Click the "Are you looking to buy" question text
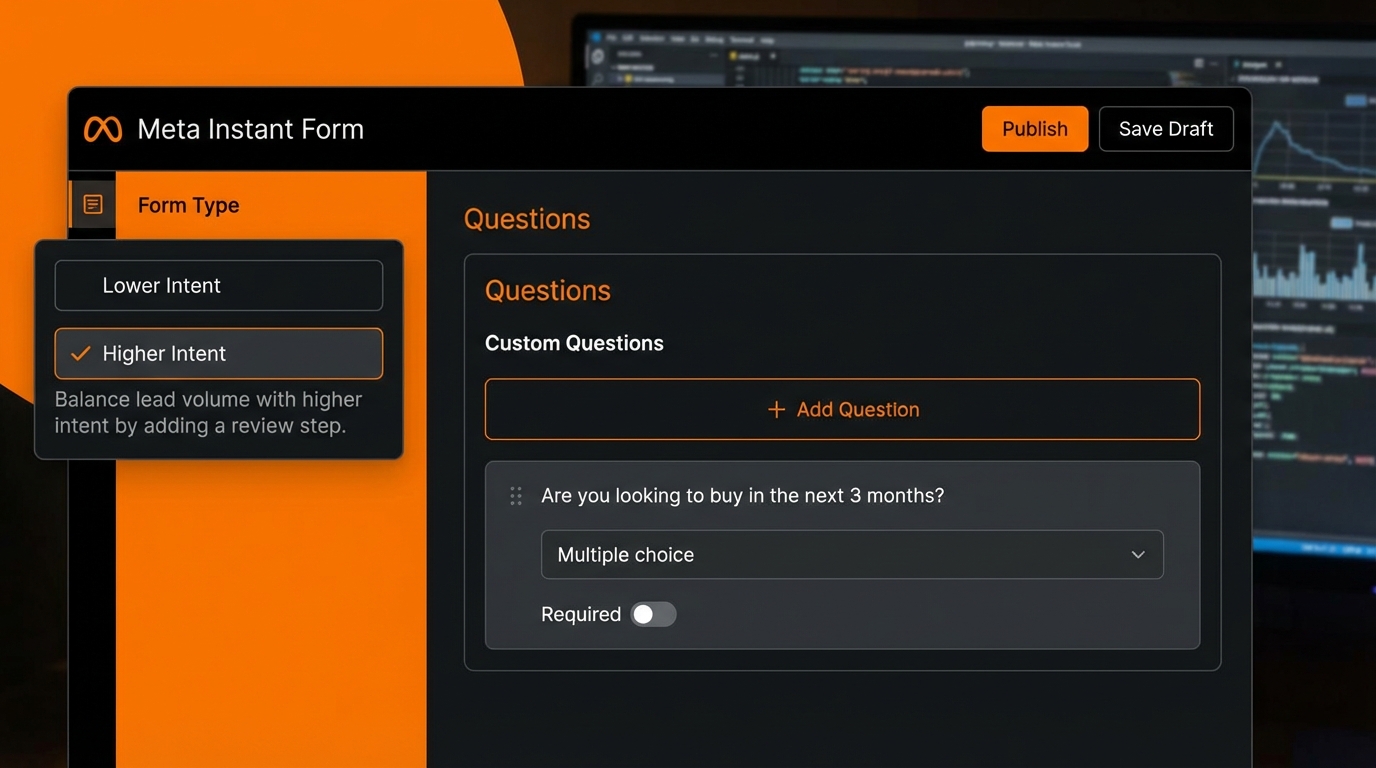Viewport: 1376px width, 768px height. (x=742, y=496)
